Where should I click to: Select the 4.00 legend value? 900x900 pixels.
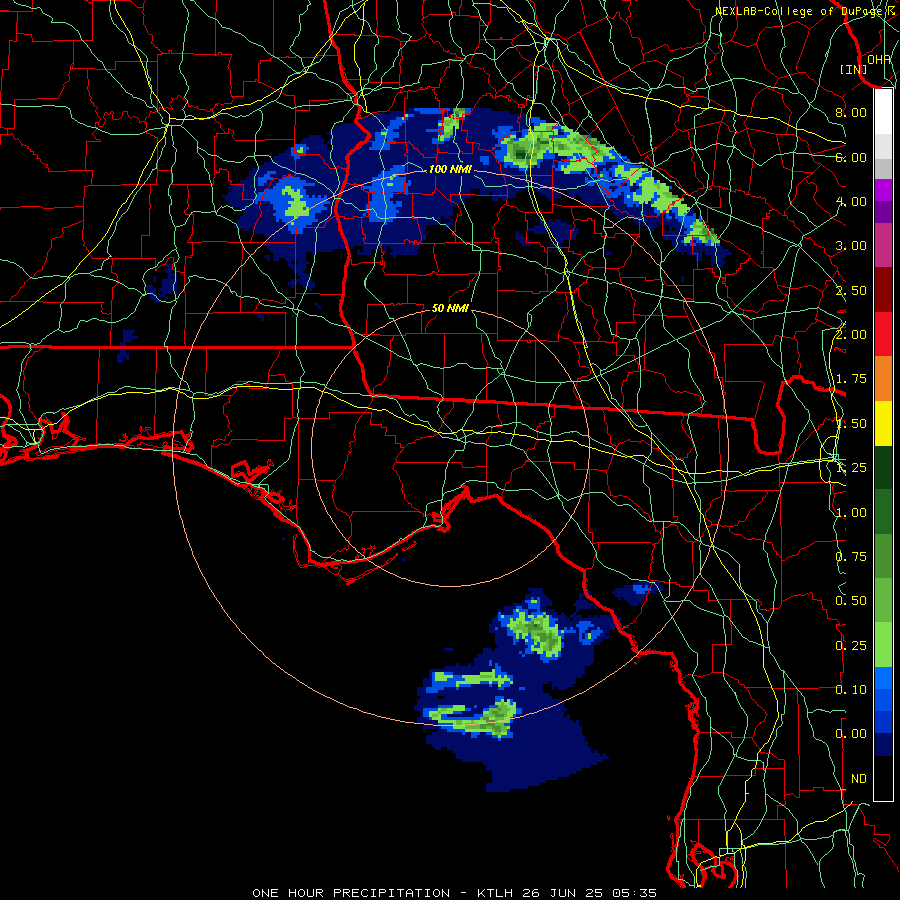[851, 201]
